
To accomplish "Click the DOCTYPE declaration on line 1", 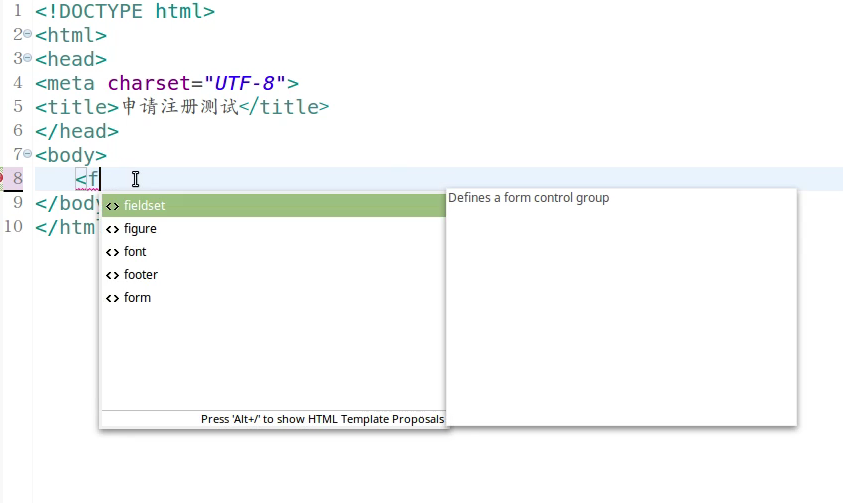I will pyautogui.click(x=124, y=12).
